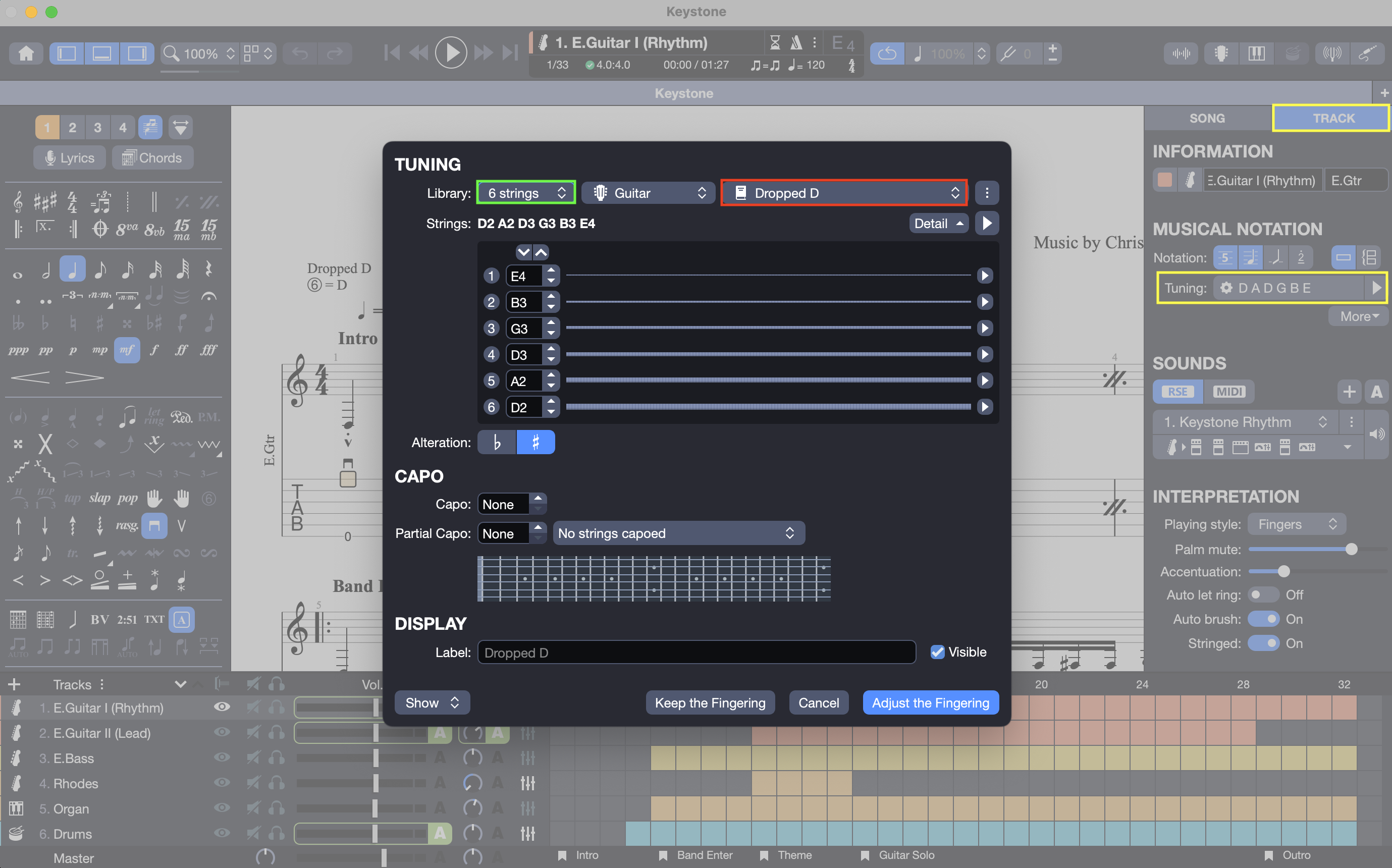This screenshot has height=868, width=1392.
Task: Open the Library strings count dropdown
Action: (526, 193)
